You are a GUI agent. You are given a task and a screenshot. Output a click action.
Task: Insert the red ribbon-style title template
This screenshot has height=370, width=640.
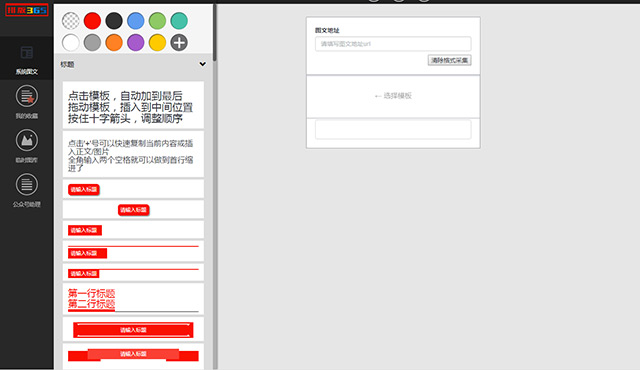click(133, 356)
